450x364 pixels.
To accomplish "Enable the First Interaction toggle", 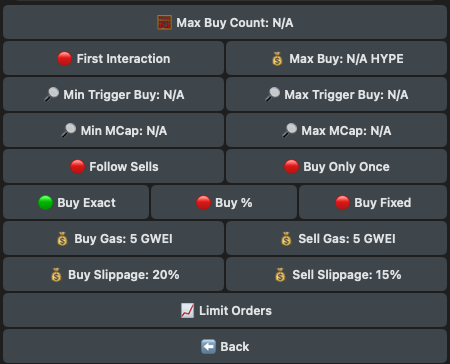I will click(113, 58).
